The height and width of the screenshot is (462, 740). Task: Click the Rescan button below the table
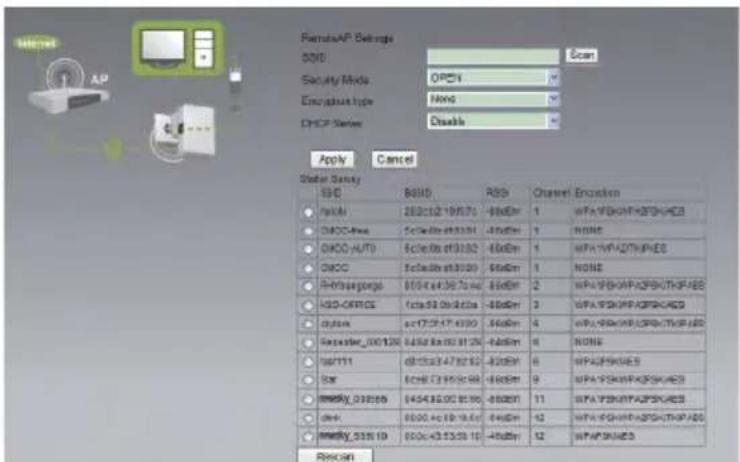[x=335, y=456]
